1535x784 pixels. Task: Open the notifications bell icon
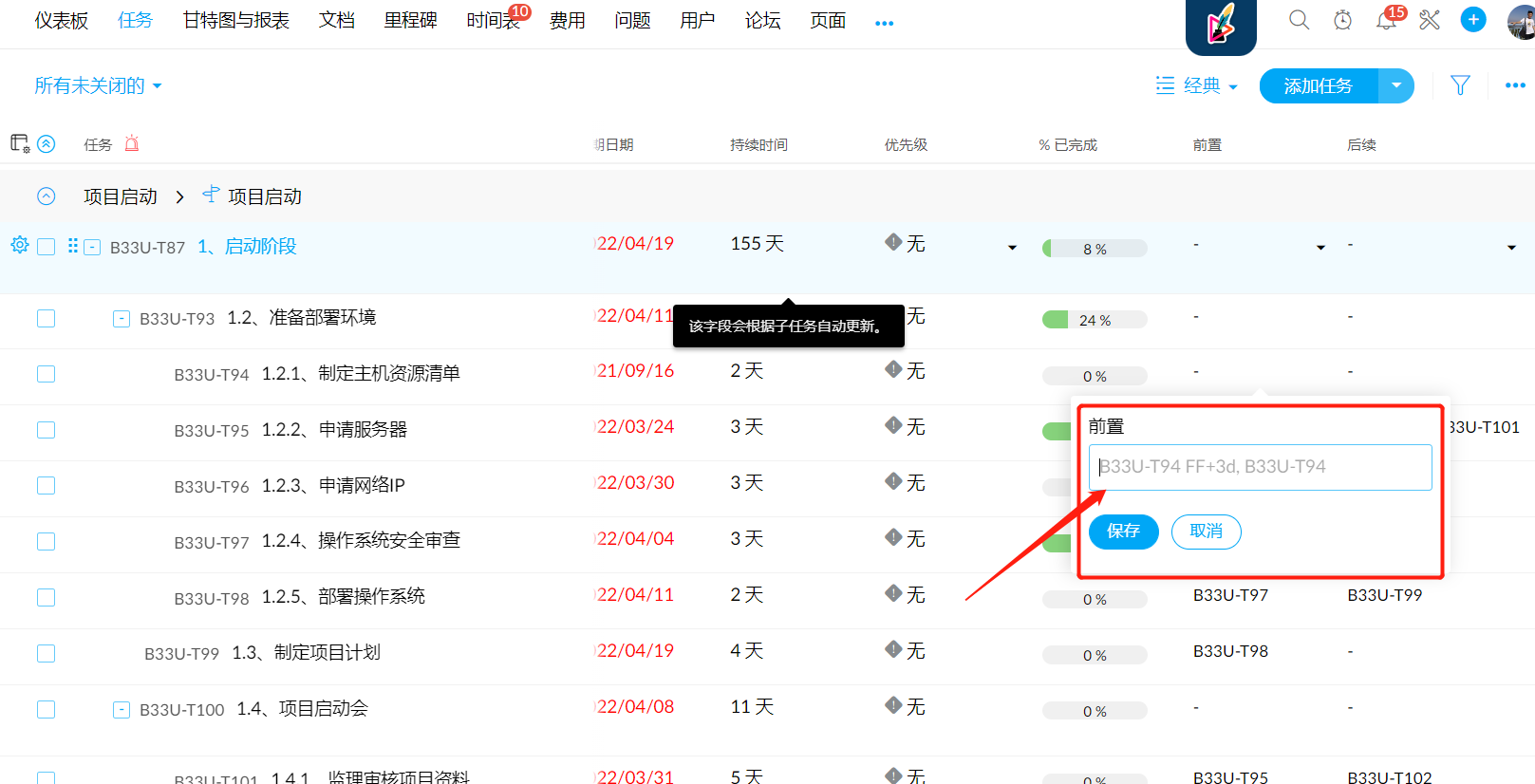point(1386,20)
